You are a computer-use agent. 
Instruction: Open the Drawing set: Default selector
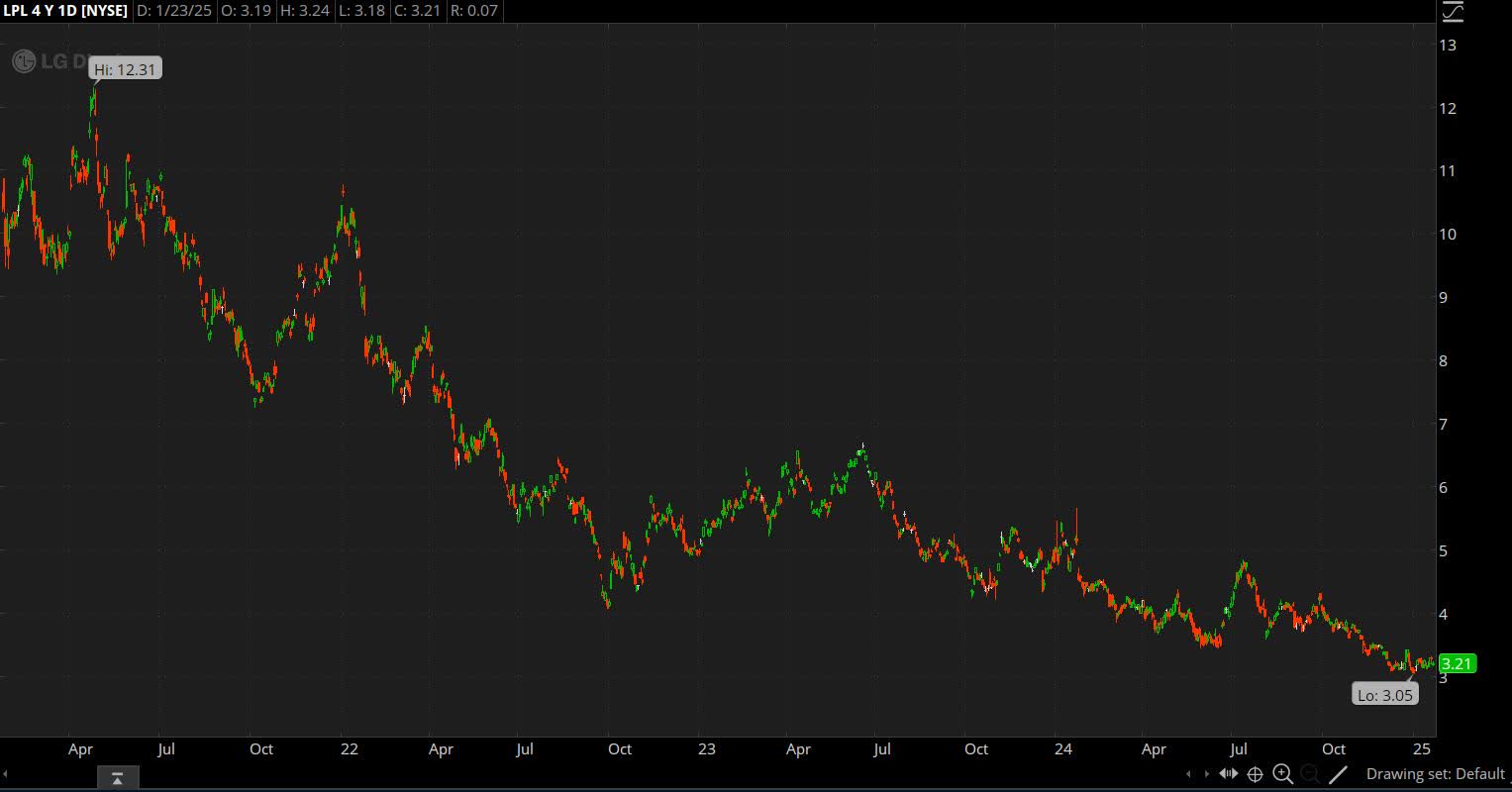coord(1435,773)
